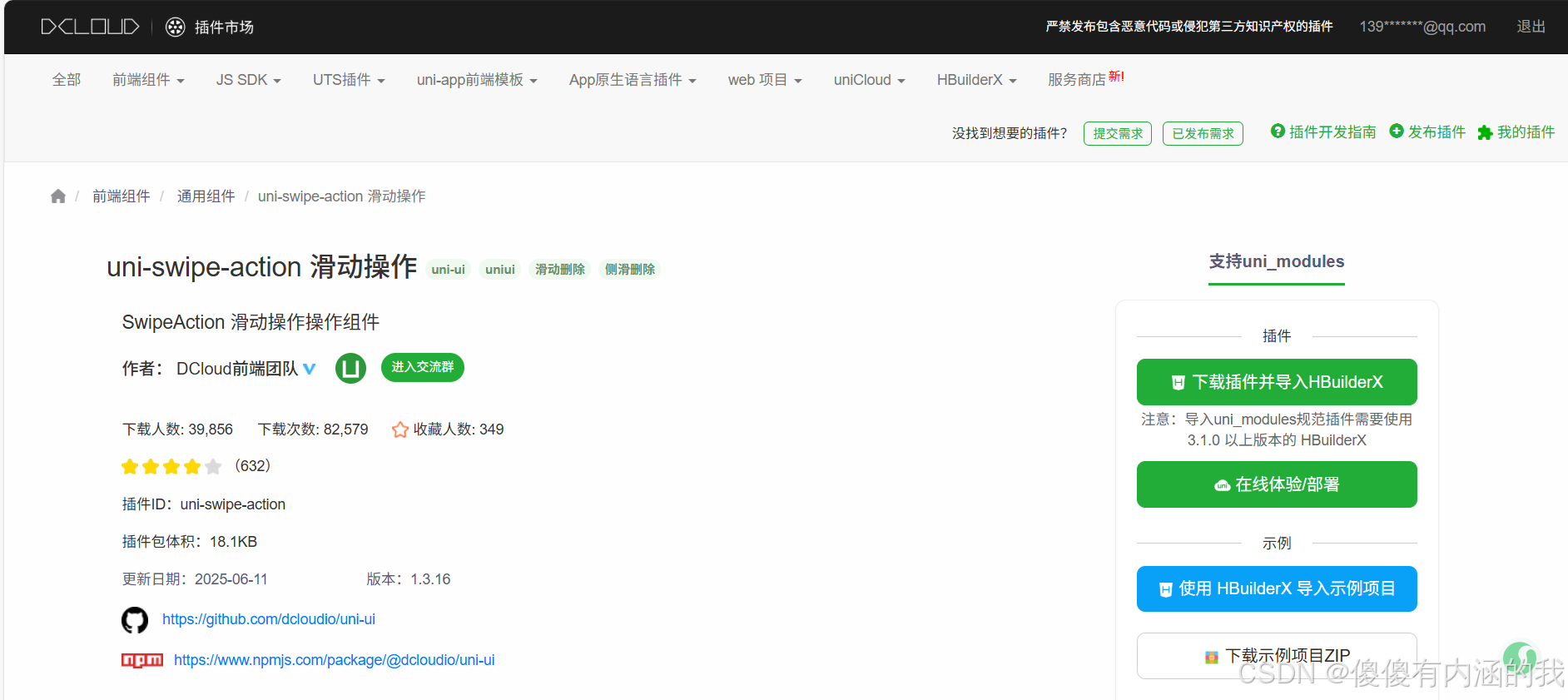Click the DCloud logo
The image size is (1568, 700).
coord(90,27)
